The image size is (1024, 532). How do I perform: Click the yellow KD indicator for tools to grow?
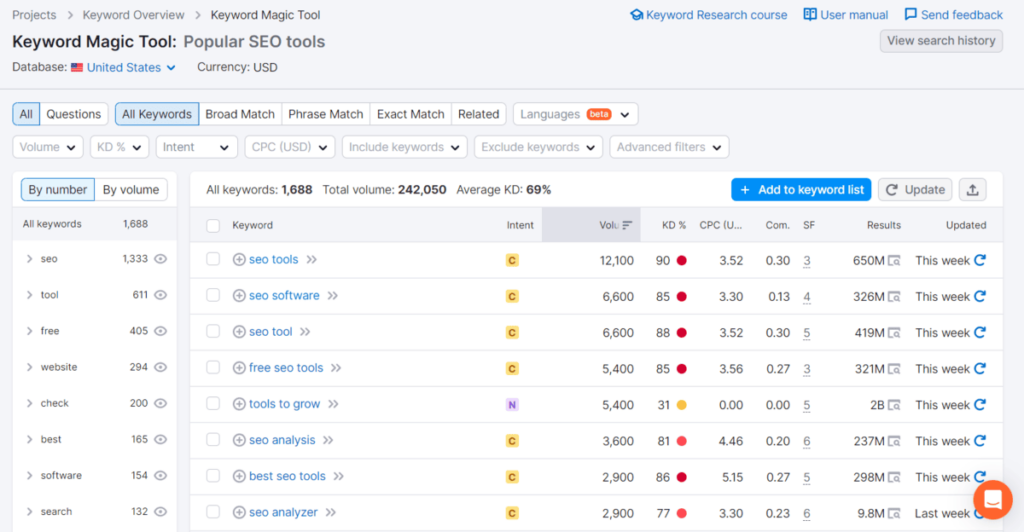[681, 405]
